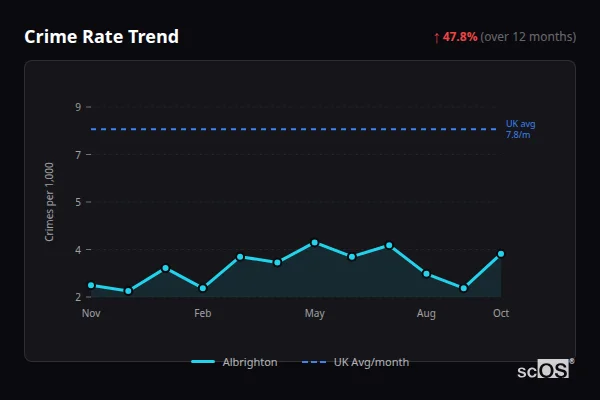Click the y-axis value '9'

(78, 107)
